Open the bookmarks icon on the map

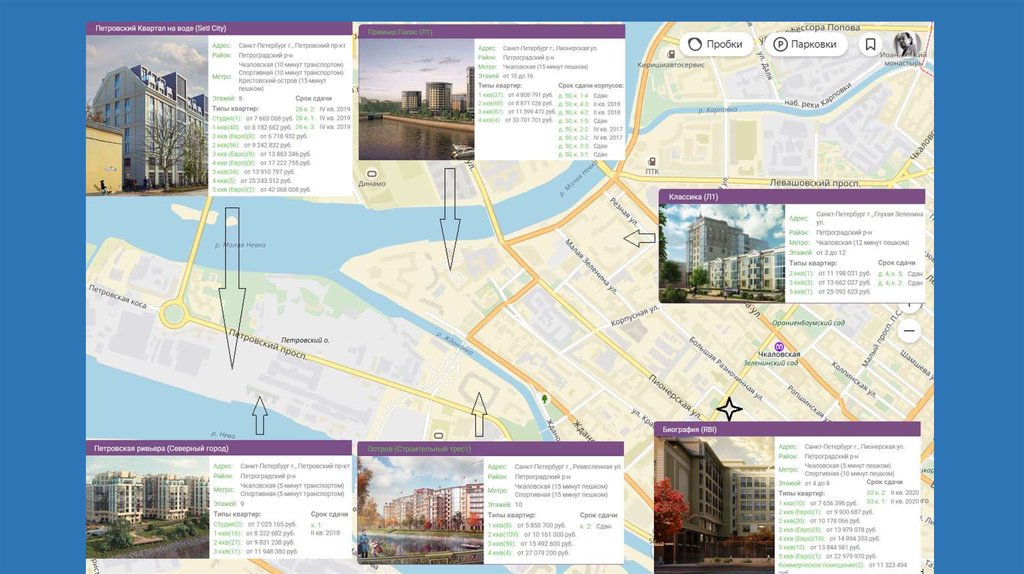[871, 44]
